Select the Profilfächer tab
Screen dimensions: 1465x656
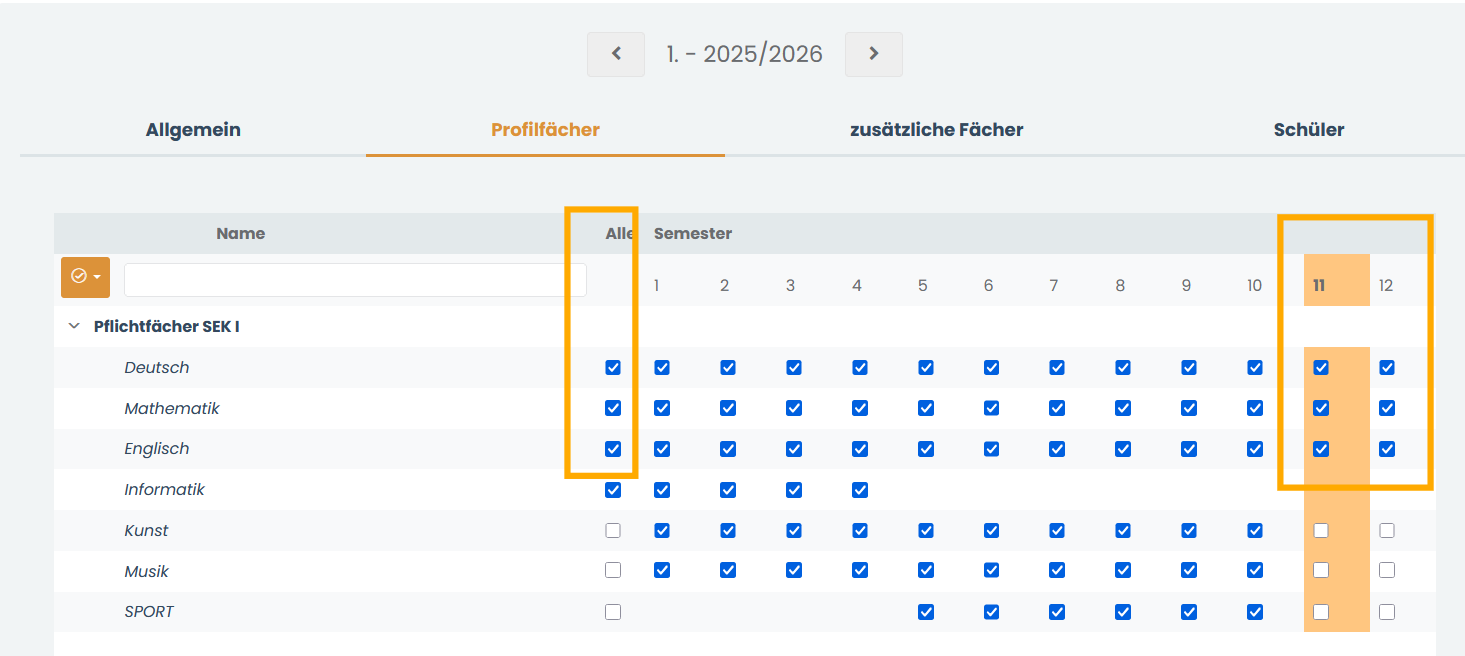(545, 130)
